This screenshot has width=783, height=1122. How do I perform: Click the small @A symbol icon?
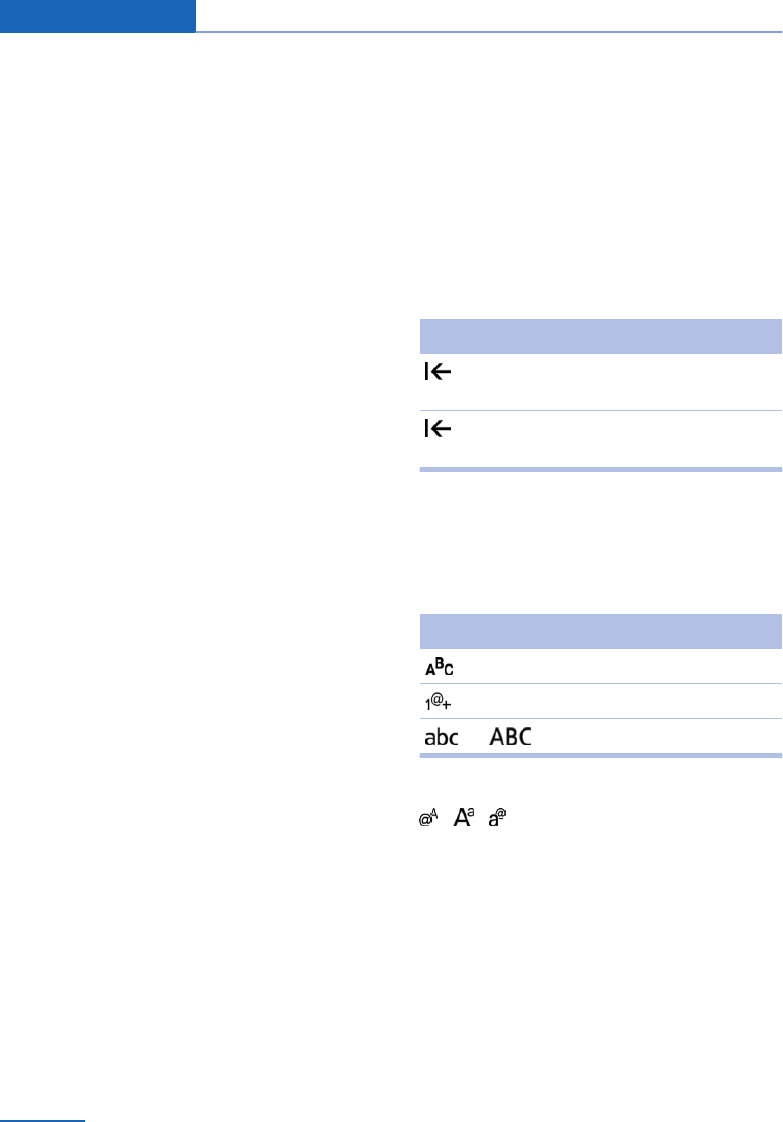point(430,819)
